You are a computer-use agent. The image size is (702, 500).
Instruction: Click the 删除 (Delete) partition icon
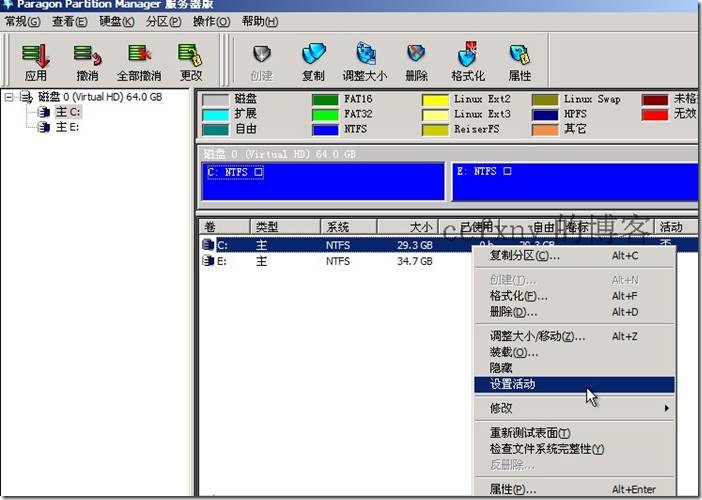tap(416, 54)
